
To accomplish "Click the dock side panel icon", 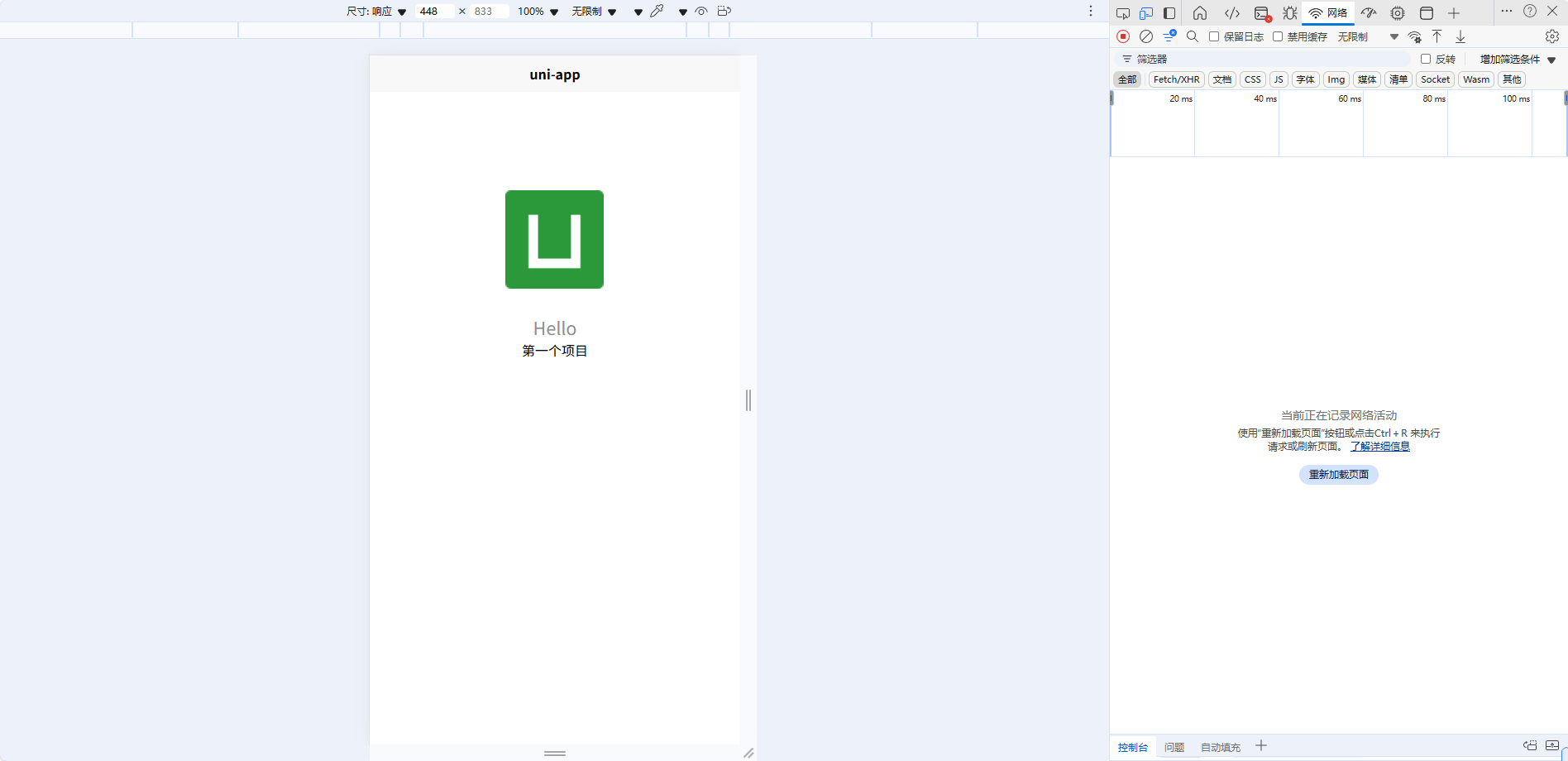I will tap(1169, 13).
